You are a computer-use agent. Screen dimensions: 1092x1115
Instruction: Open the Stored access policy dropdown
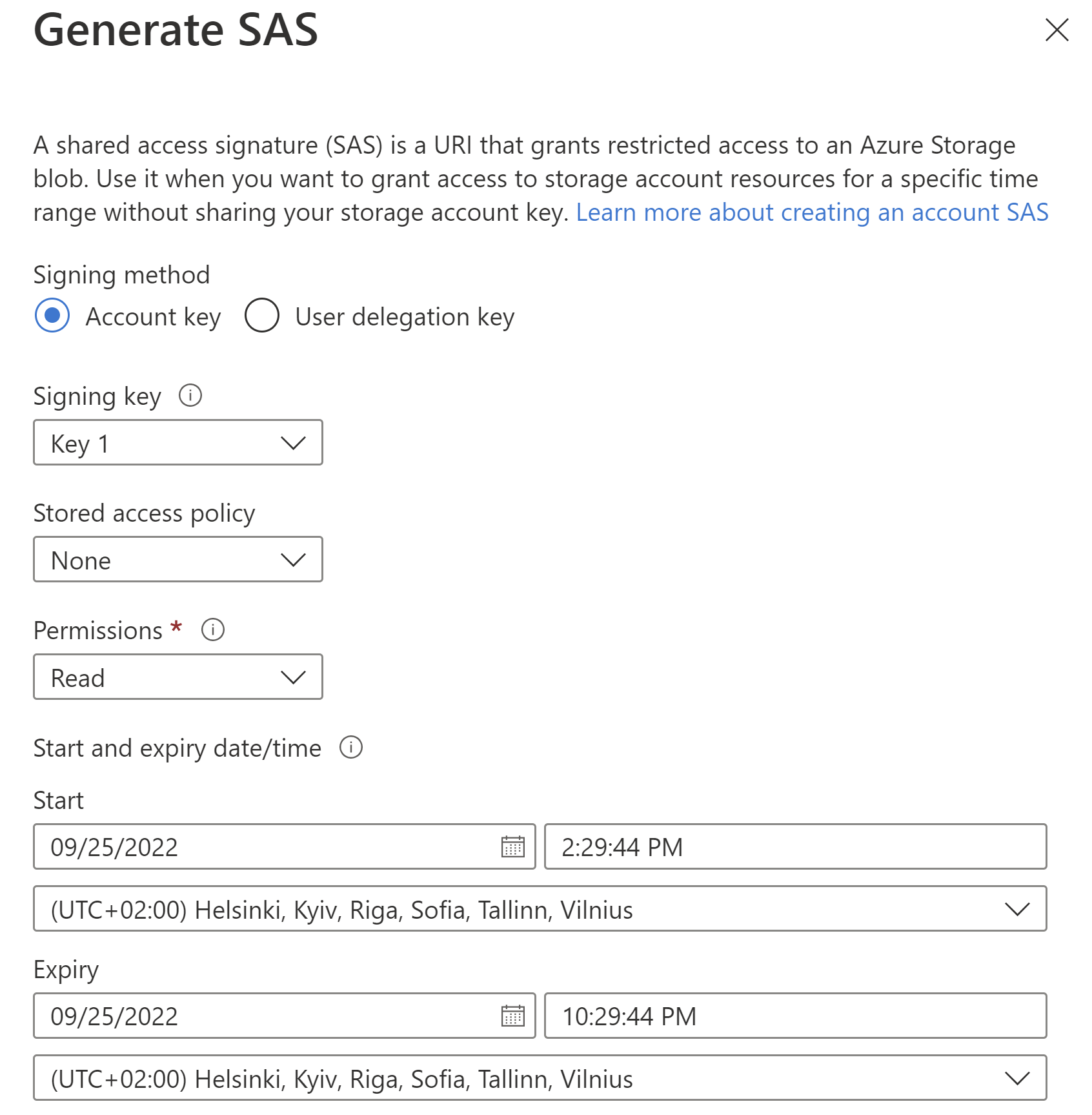coord(178,559)
